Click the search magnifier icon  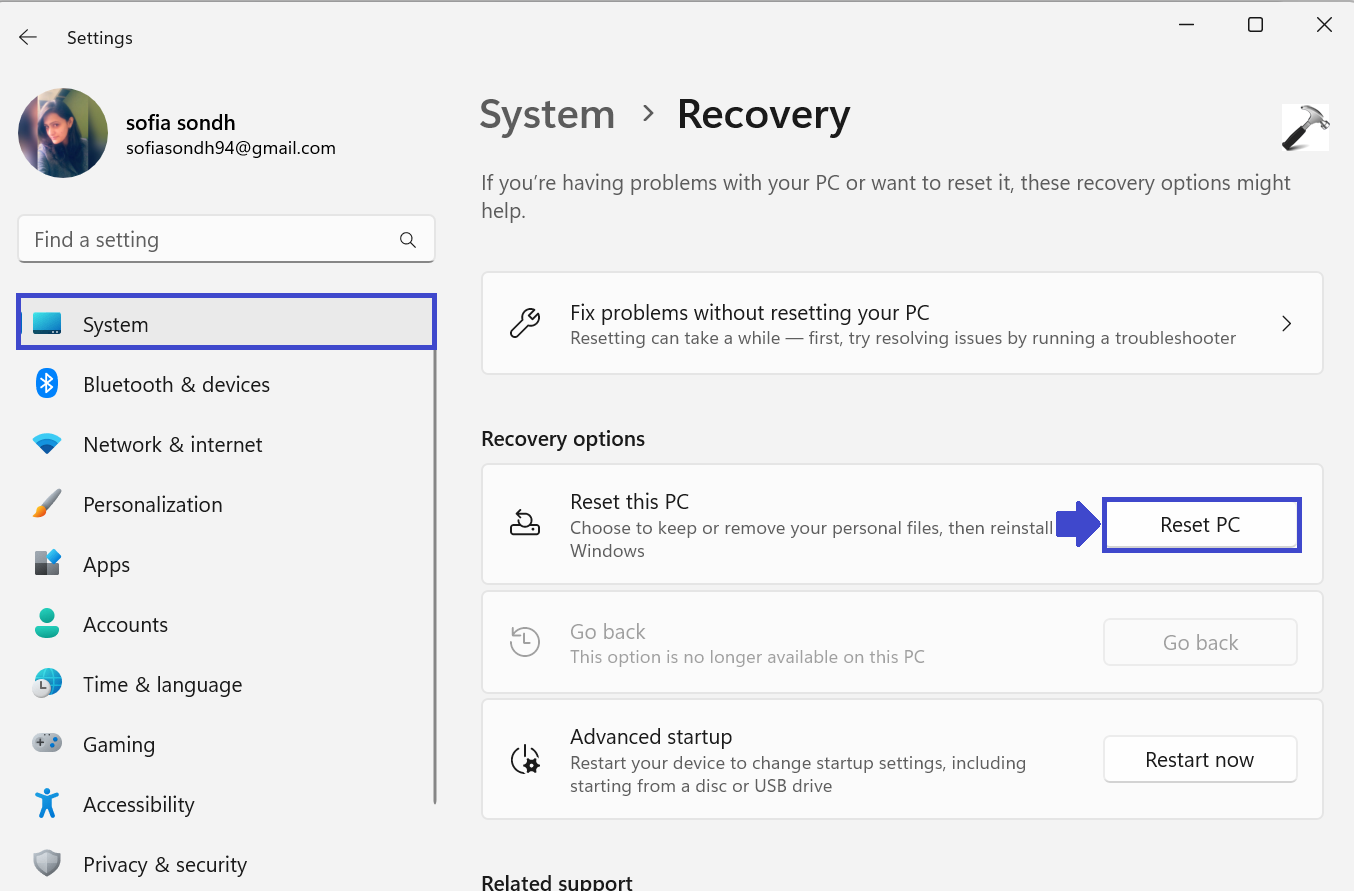(407, 240)
